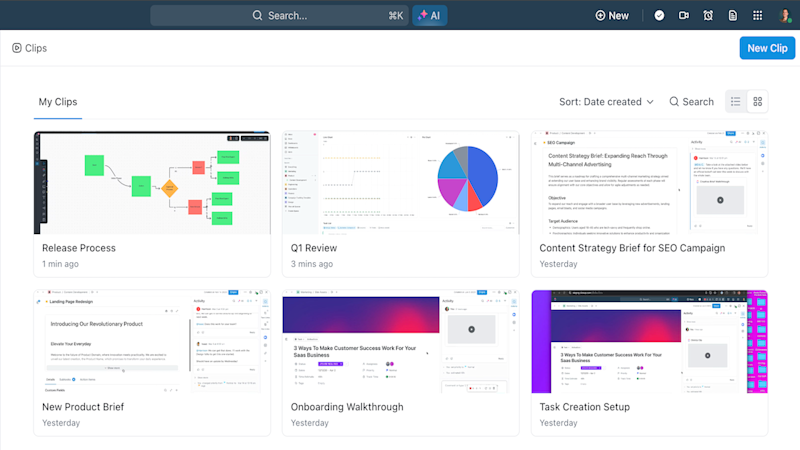Click the Clips breadcrumb label

36,48
